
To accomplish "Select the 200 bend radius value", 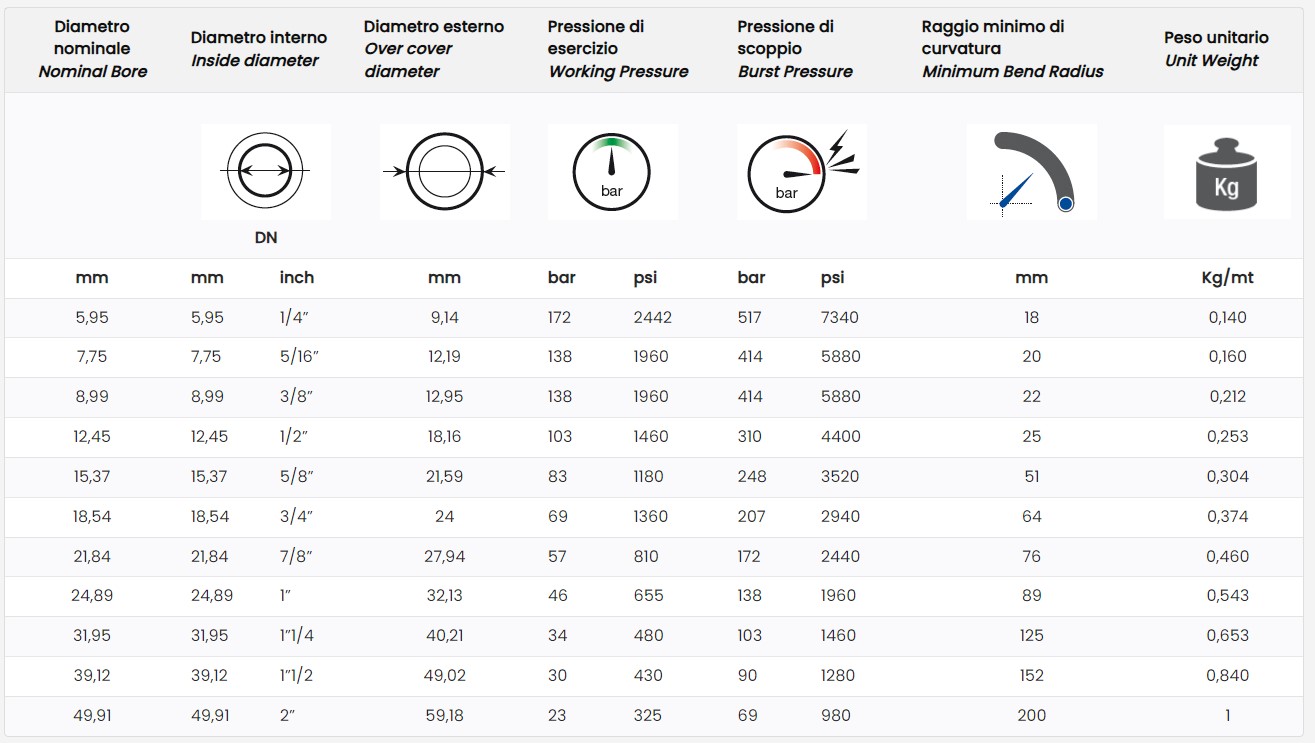I will coord(1031,715).
